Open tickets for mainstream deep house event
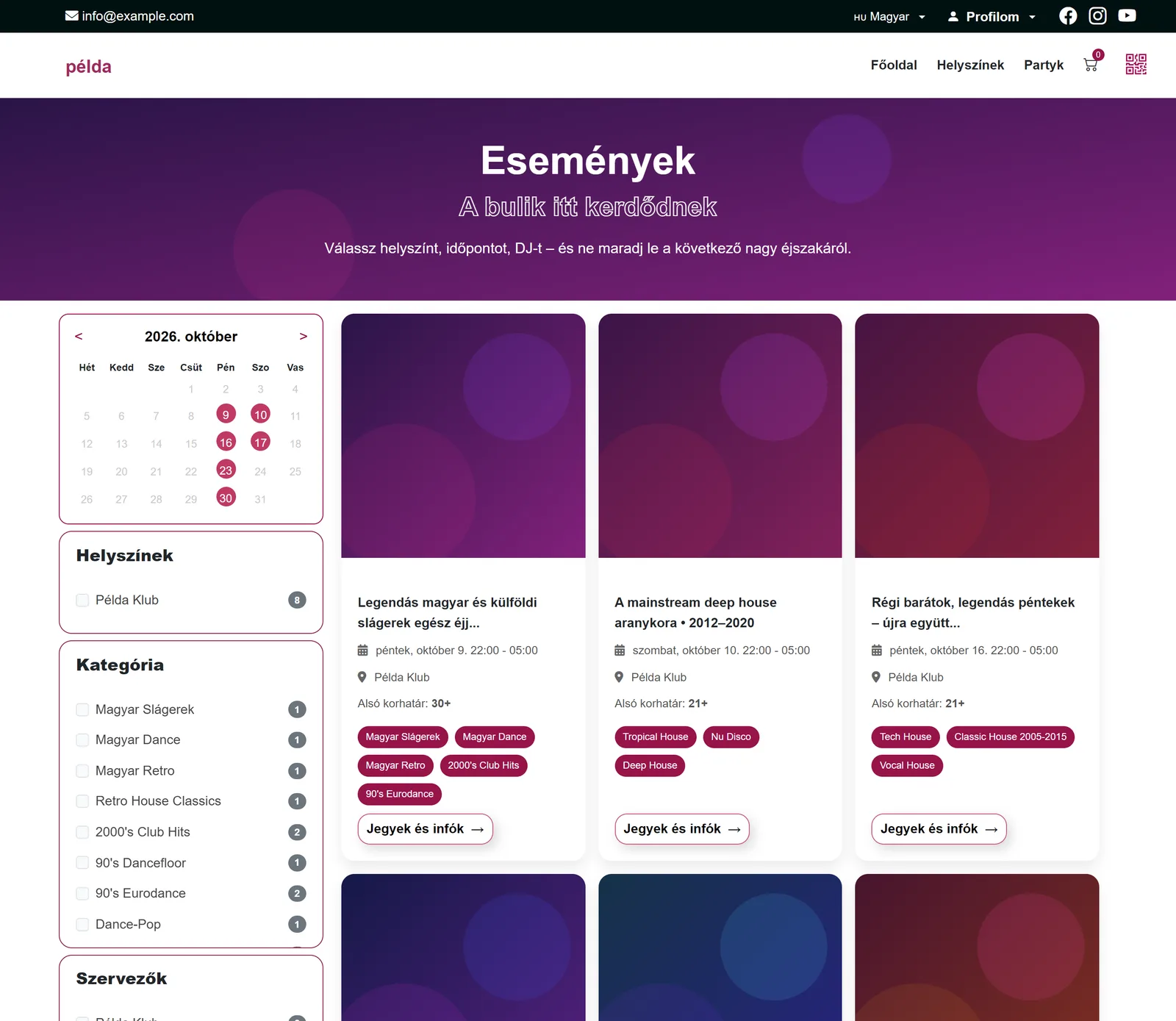 682,829
